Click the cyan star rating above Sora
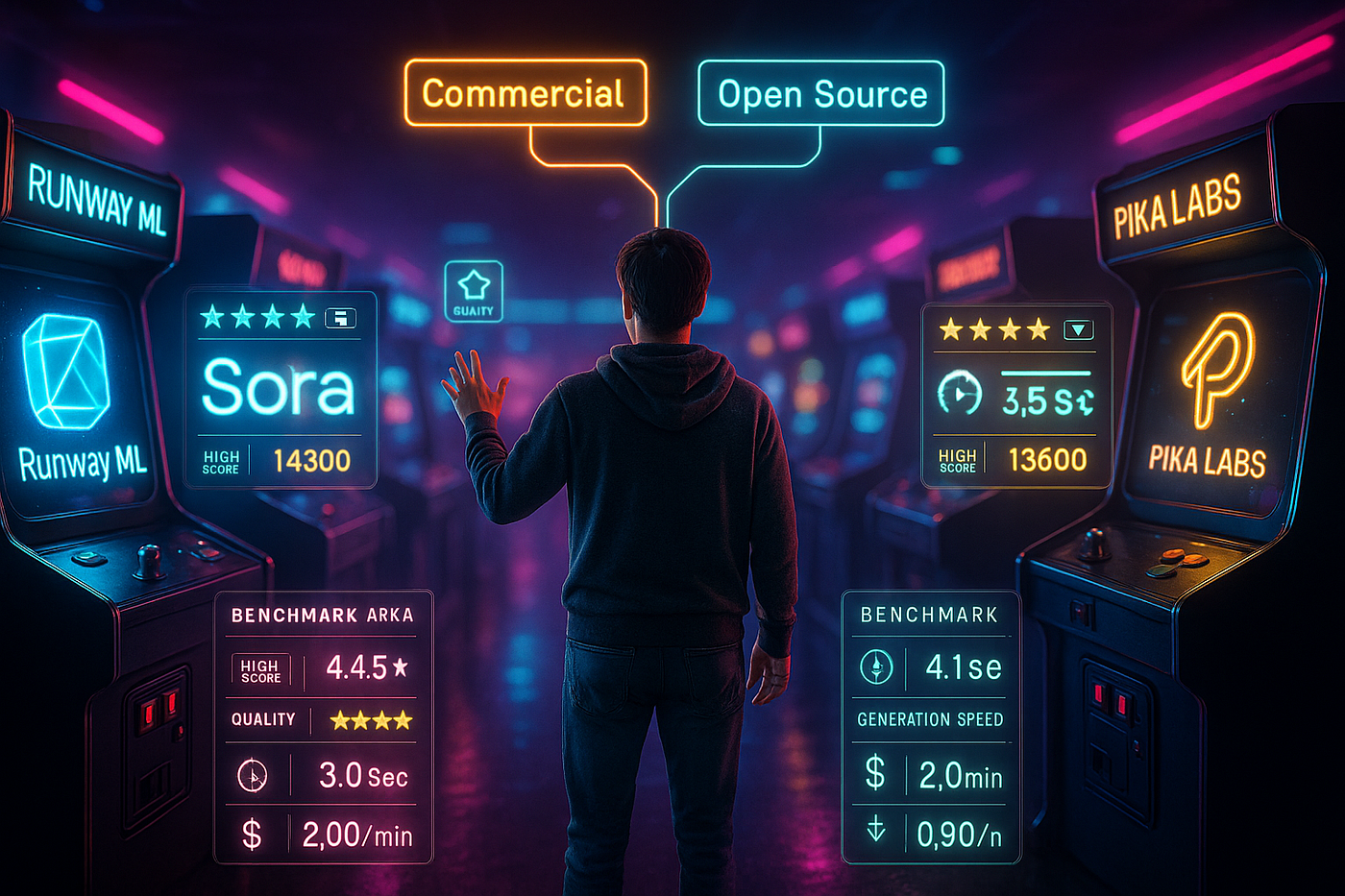This screenshot has width=1345, height=896. tap(257, 316)
